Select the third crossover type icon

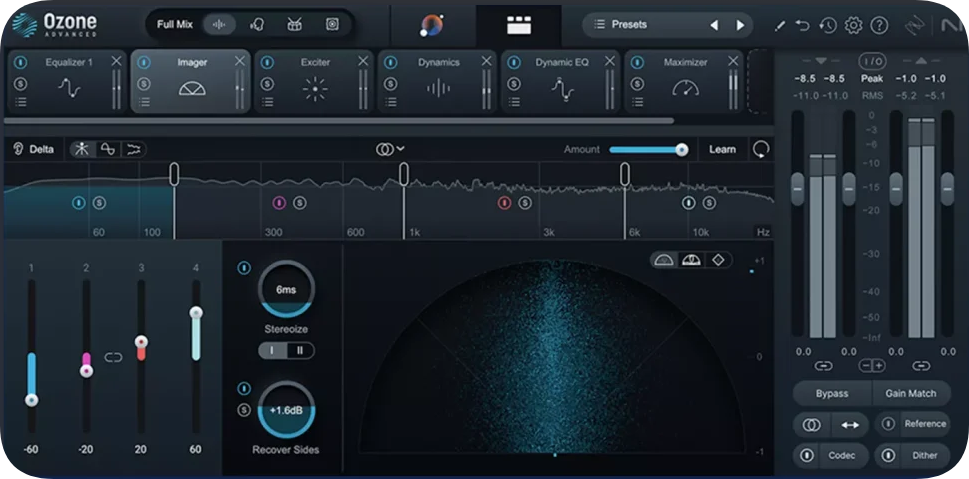133,149
